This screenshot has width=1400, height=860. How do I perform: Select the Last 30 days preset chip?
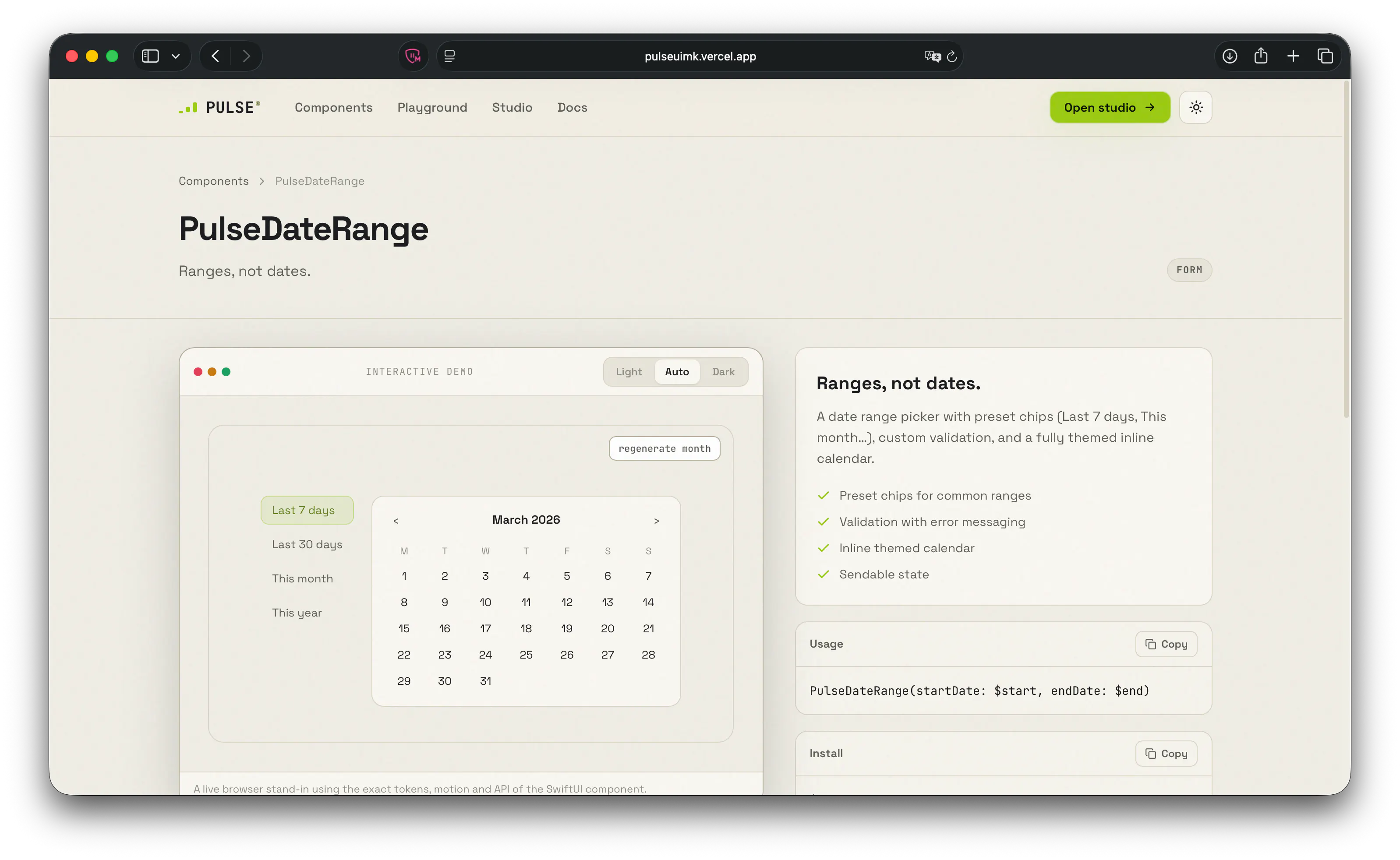(x=307, y=544)
